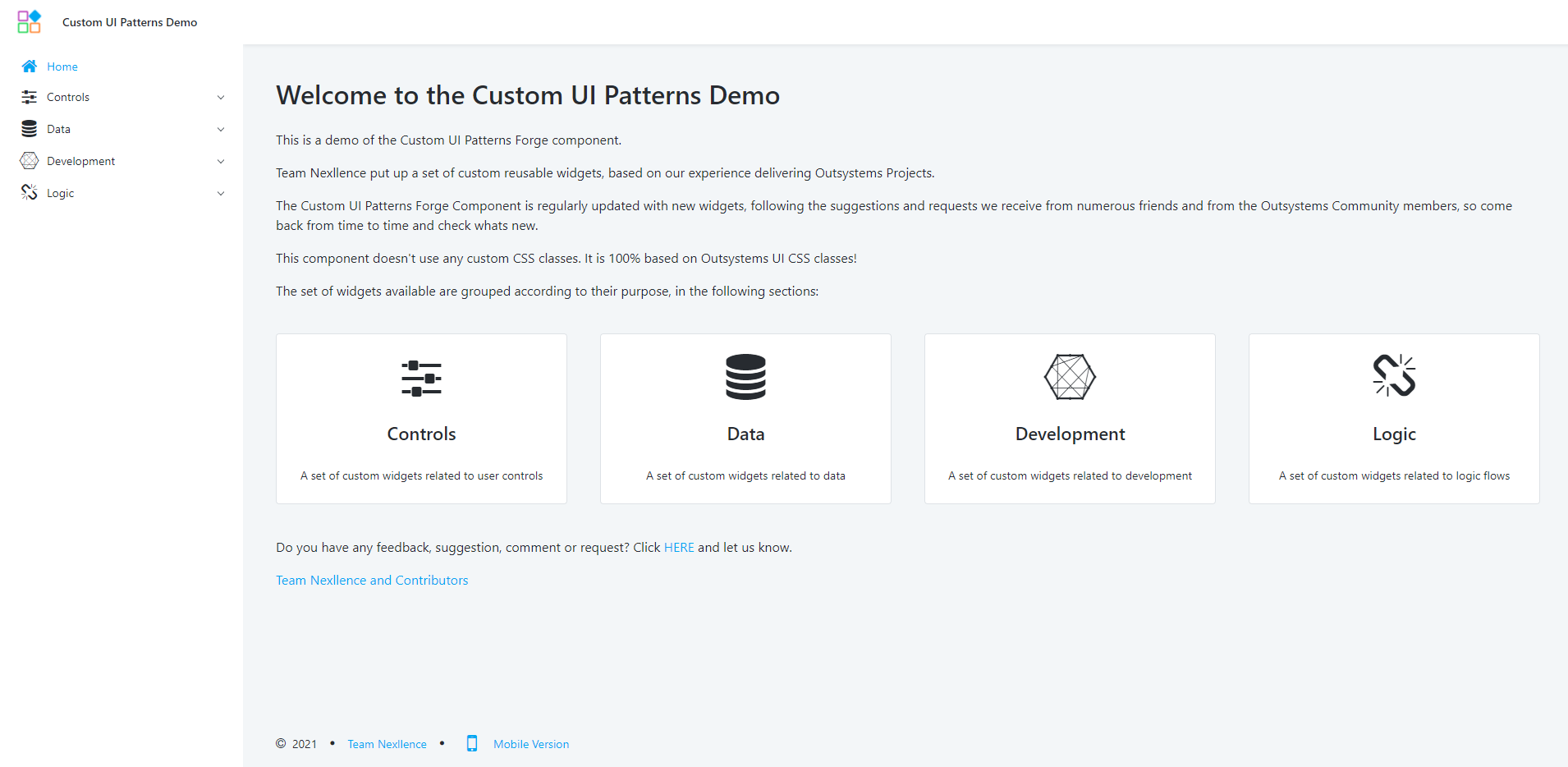This screenshot has height=767, width=1568.
Task: Expand the Controls menu chevron
Action: (x=221, y=97)
